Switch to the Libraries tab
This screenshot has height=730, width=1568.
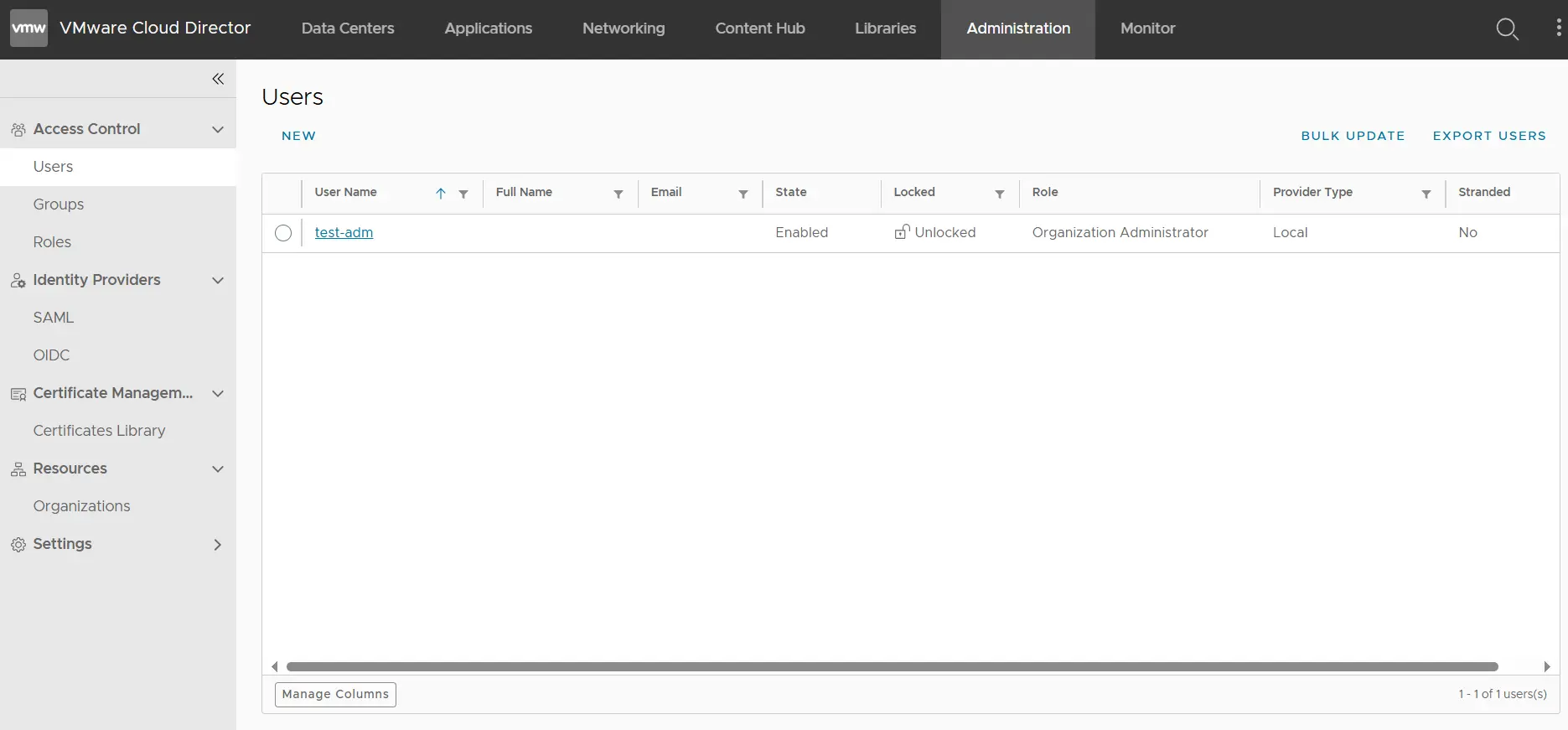[x=886, y=28]
